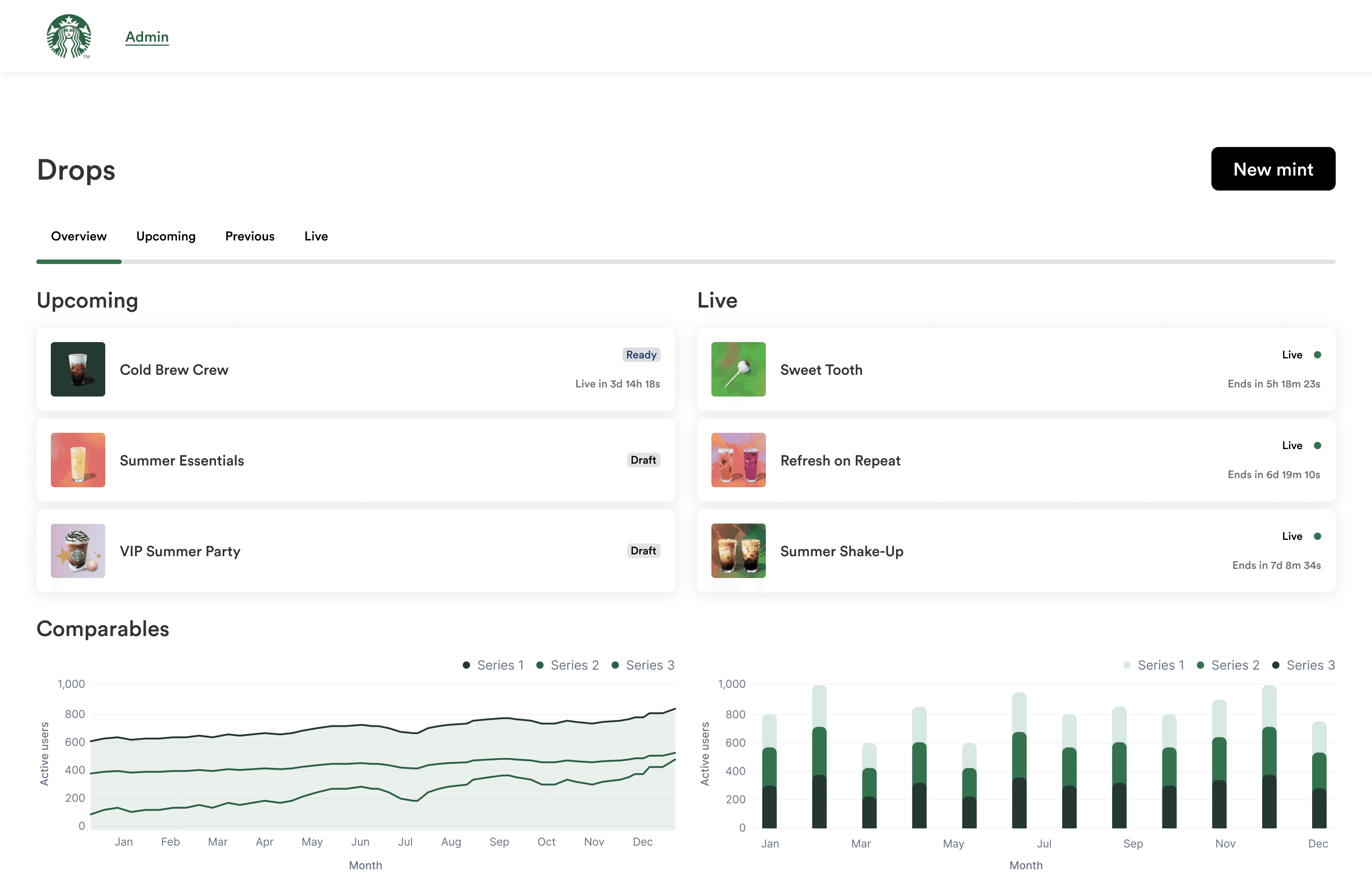Click the Summer Essentials drink image
The image size is (1372, 891).
click(x=78, y=460)
